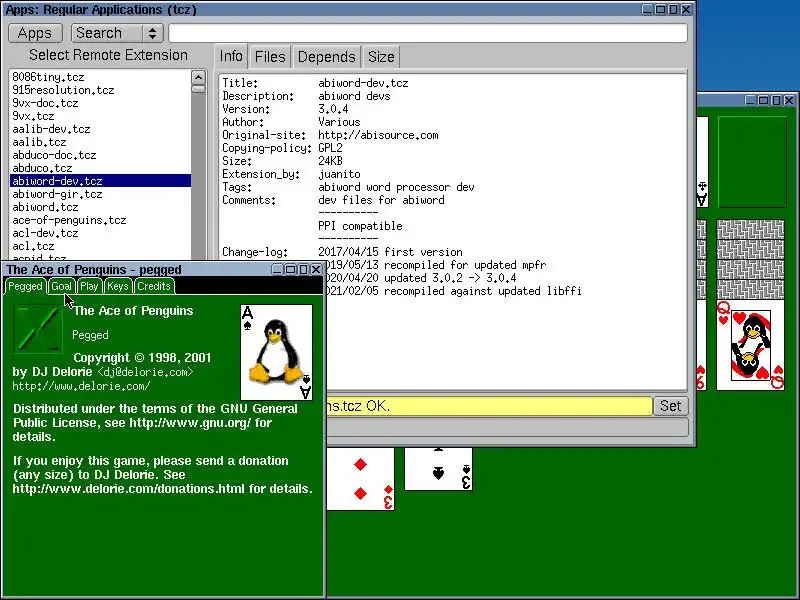The width and height of the screenshot is (800, 600).
Task: Select 8086tiny.tcz in the extension list
Action: [x=100, y=77]
